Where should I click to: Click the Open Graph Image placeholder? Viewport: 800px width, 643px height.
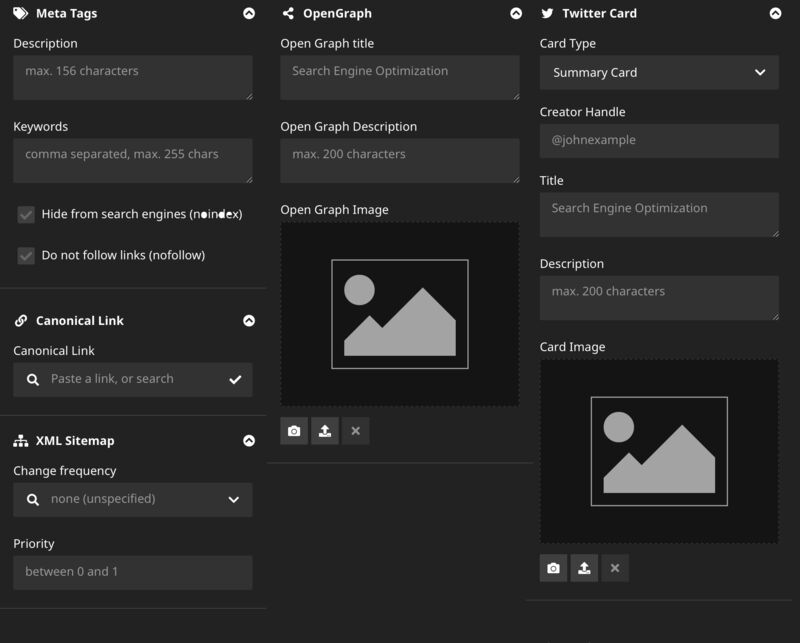[399, 314]
